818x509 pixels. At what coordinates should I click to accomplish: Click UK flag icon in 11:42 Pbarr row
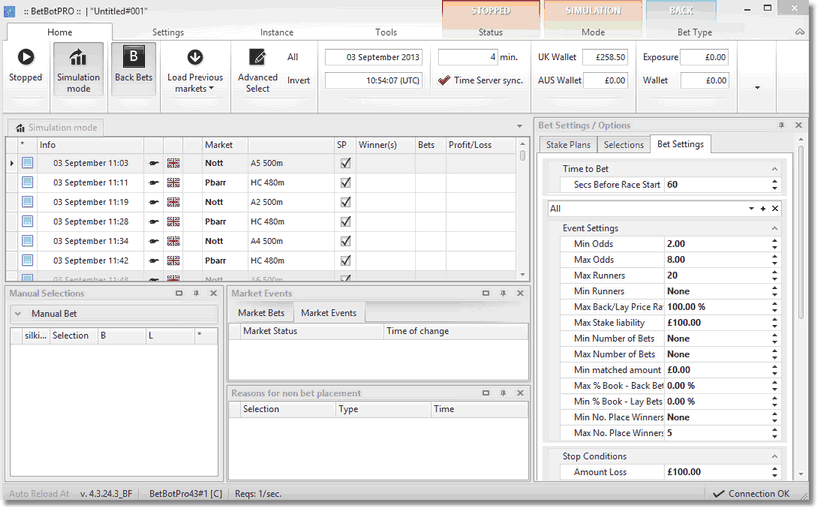coord(173,260)
